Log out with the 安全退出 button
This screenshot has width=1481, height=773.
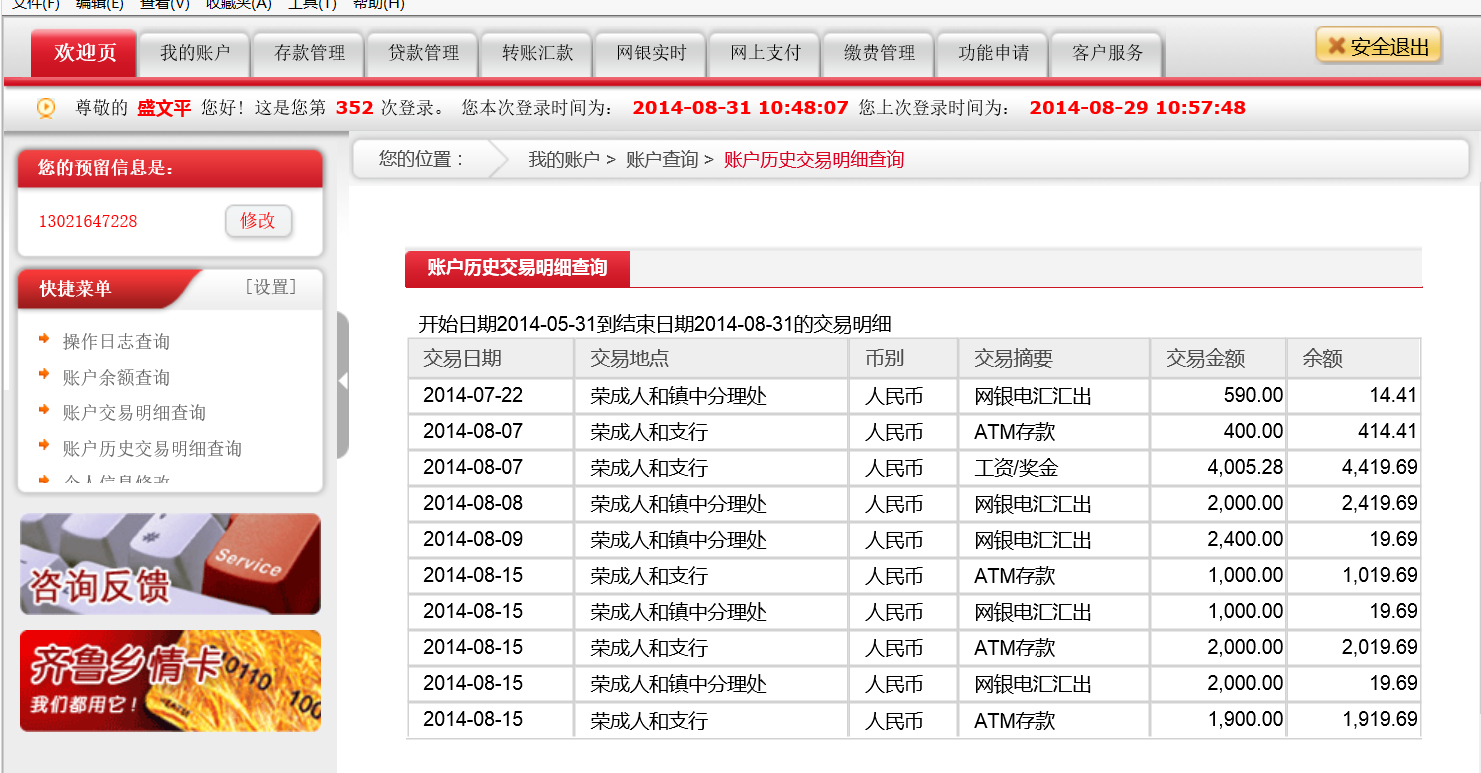tap(1378, 46)
